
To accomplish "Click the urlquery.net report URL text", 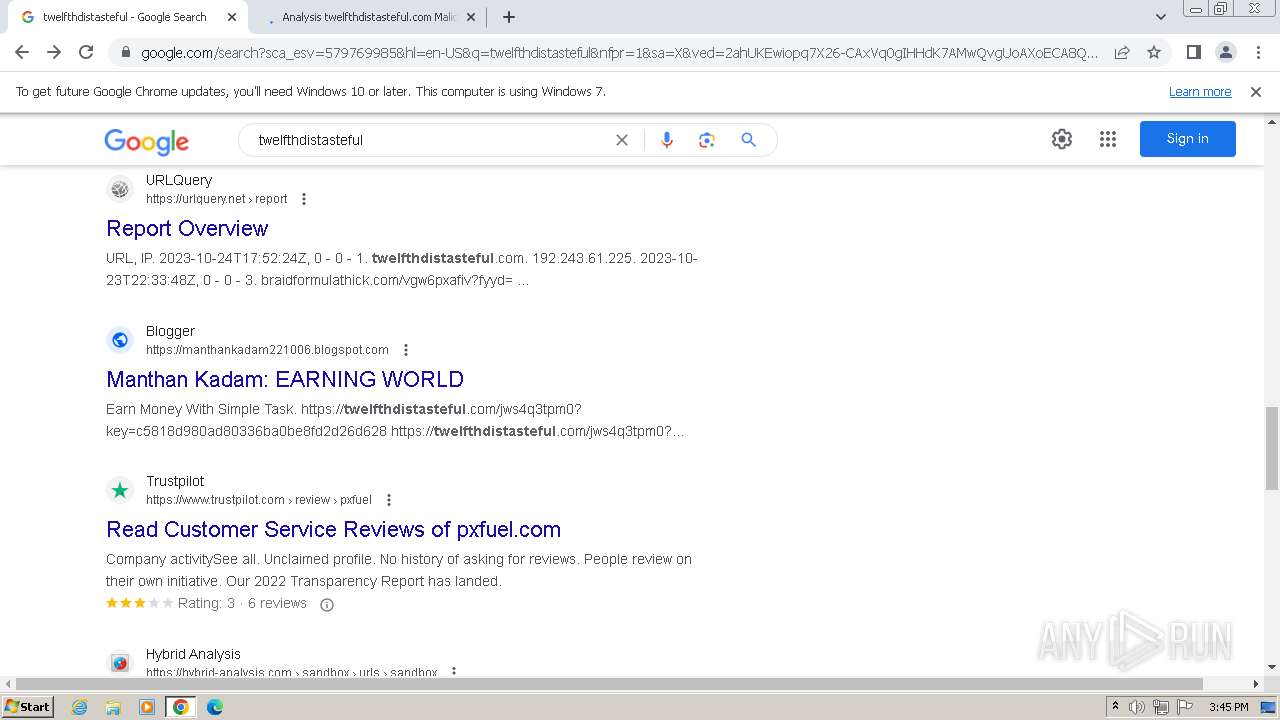I will pos(217,199).
